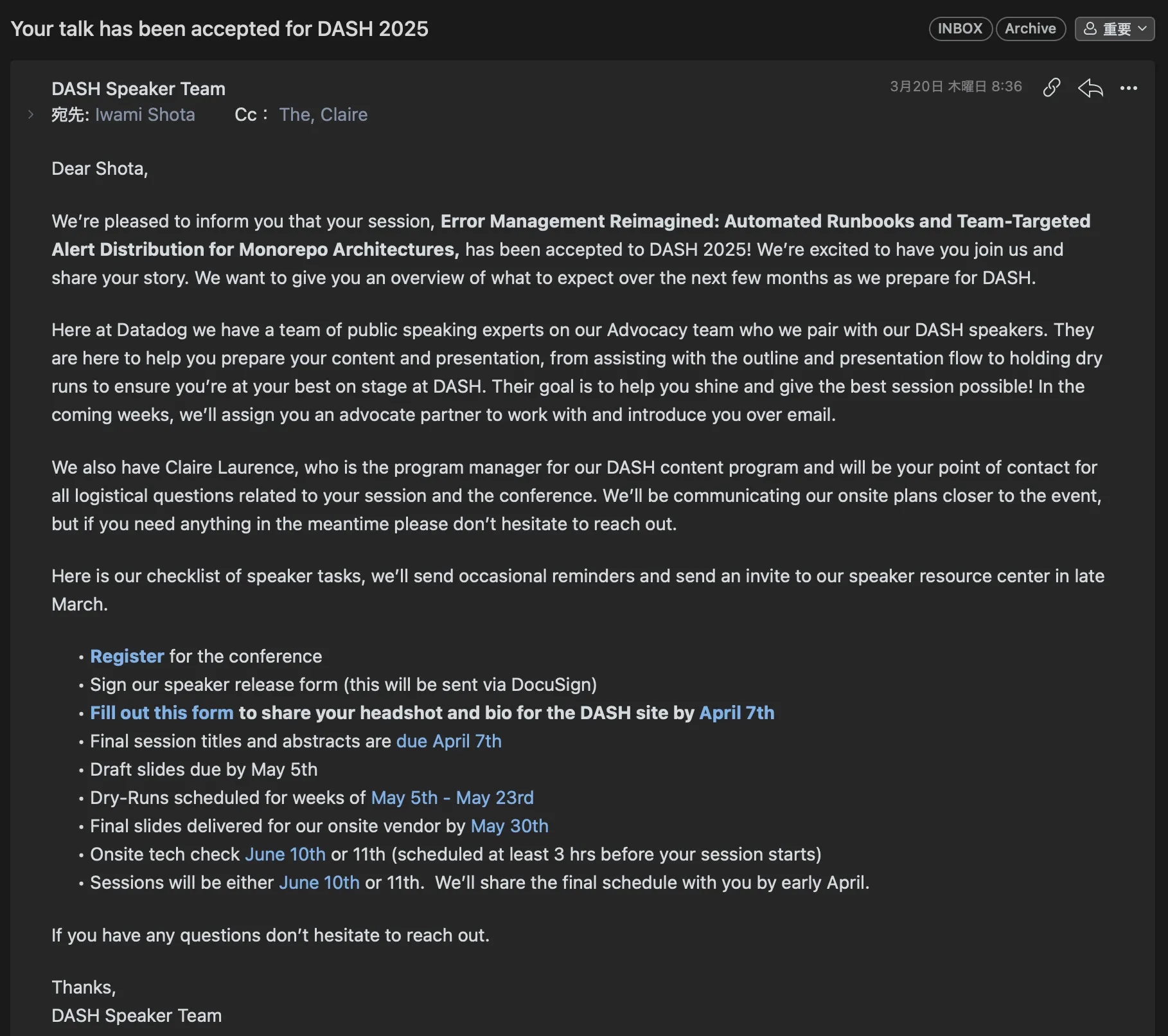Click the bold April 7th headshot deadline
This screenshot has width=1168, height=1036.
pyautogui.click(x=737, y=713)
